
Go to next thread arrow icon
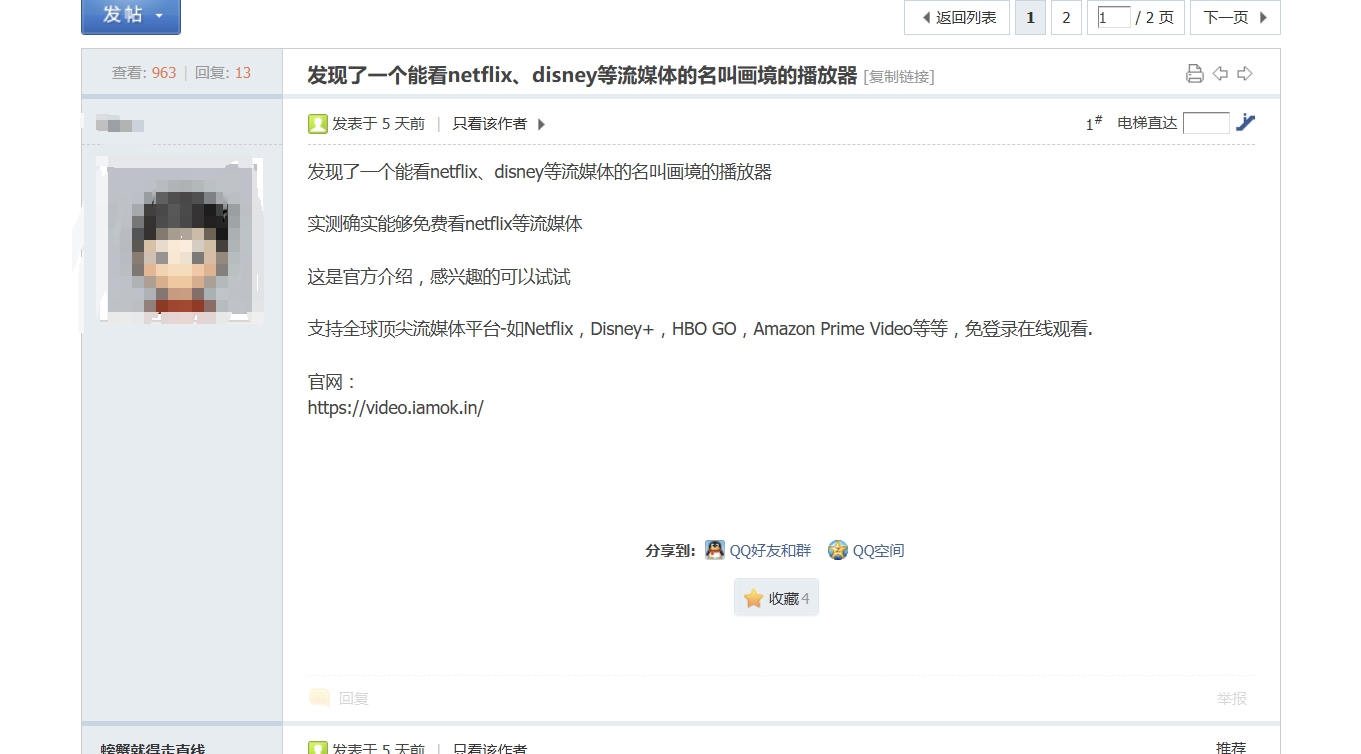[1245, 74]
